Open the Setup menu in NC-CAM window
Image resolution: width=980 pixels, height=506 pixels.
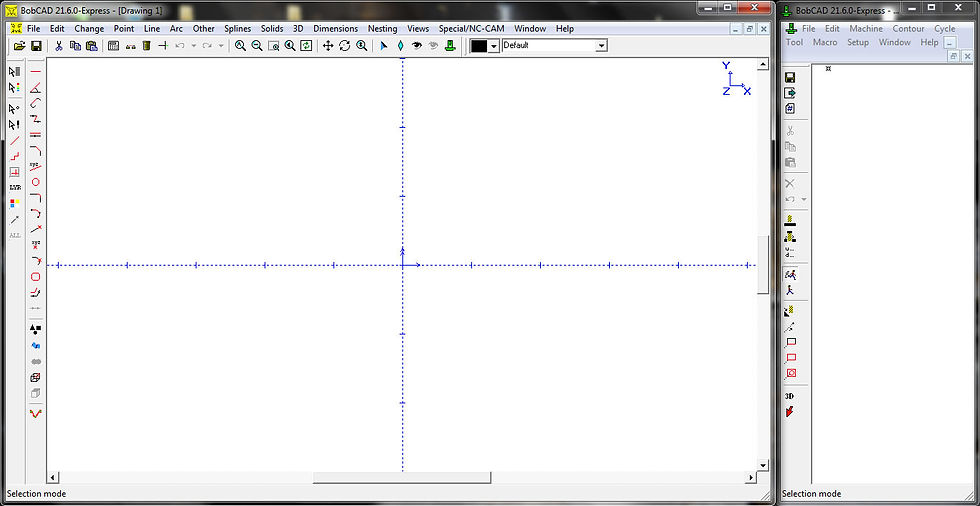coord(858,42)
